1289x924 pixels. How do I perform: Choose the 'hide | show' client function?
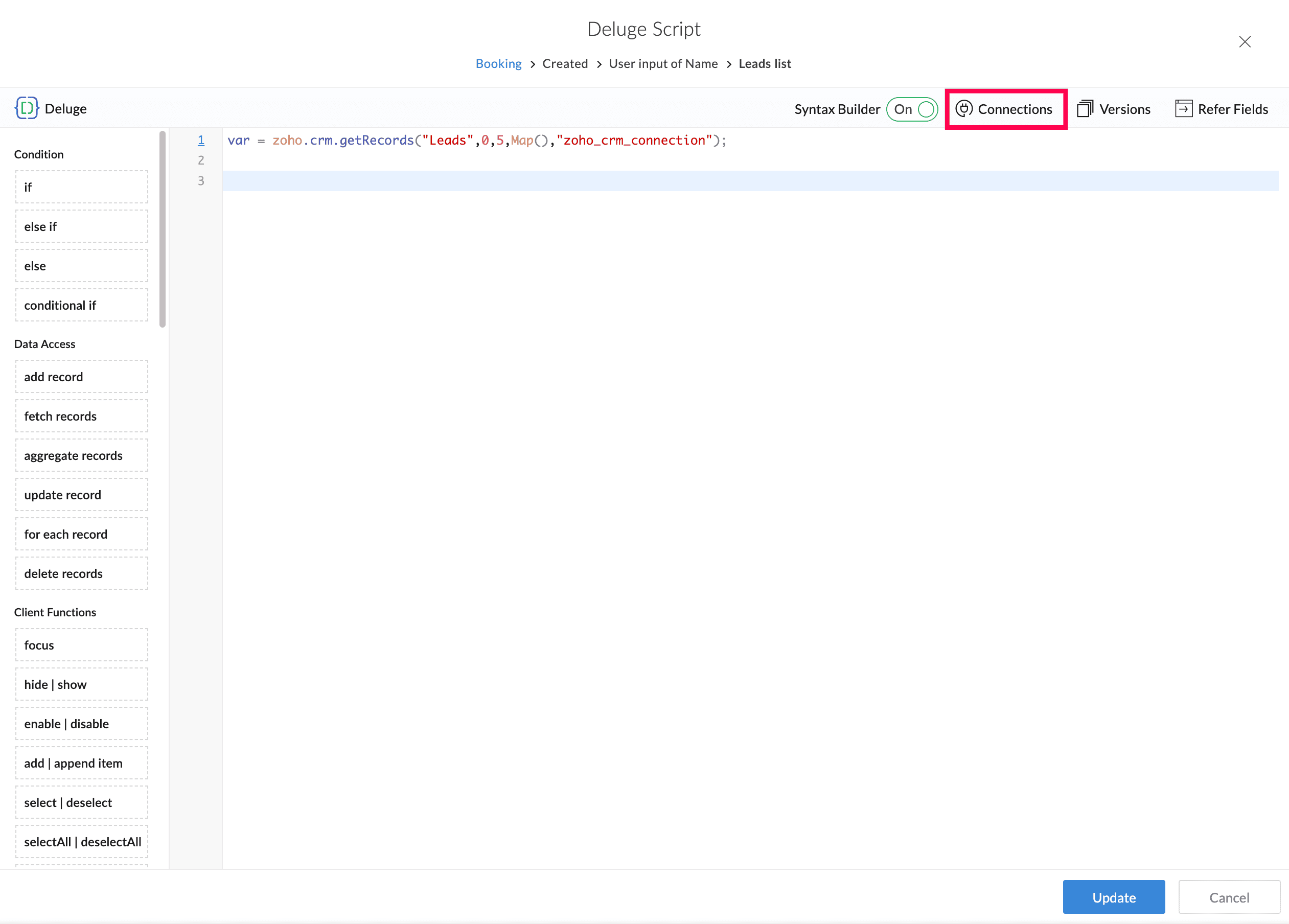[x=81, y=684]
